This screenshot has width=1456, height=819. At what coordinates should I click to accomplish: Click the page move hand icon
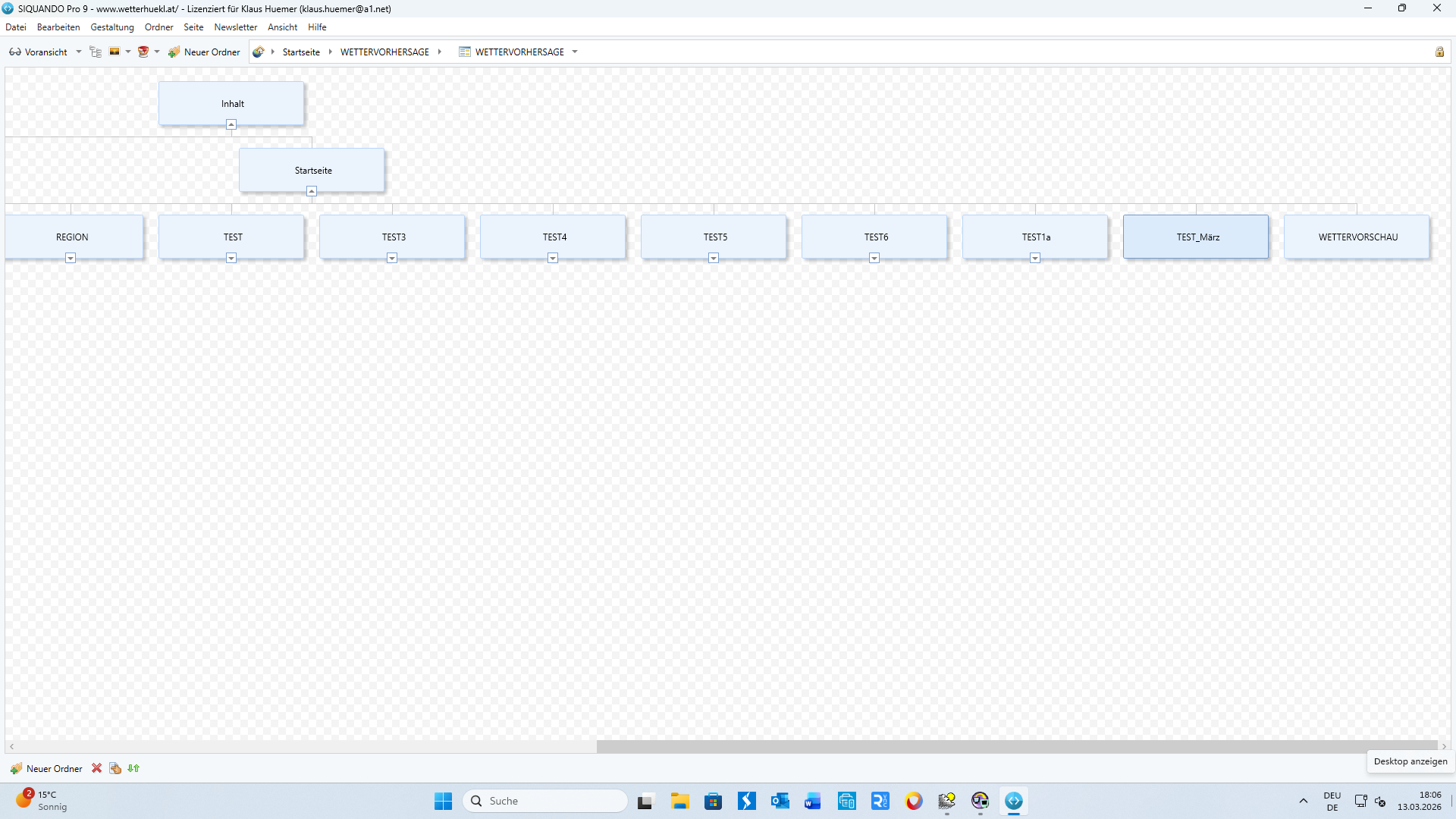pos(115,768)
